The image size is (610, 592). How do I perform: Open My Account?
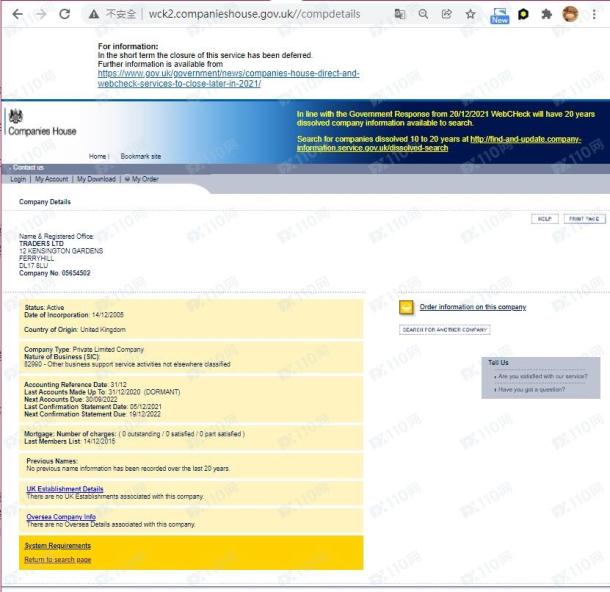click(51, 179)
